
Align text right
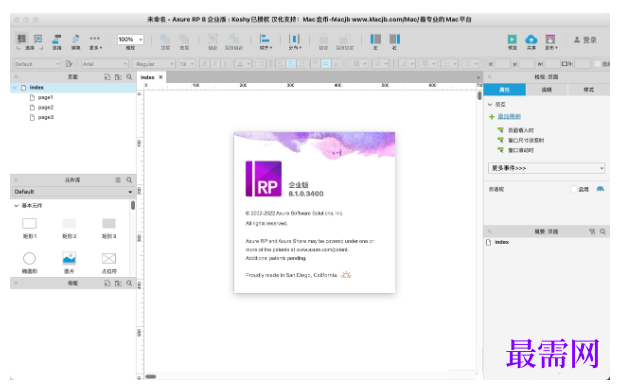point(302,64)
